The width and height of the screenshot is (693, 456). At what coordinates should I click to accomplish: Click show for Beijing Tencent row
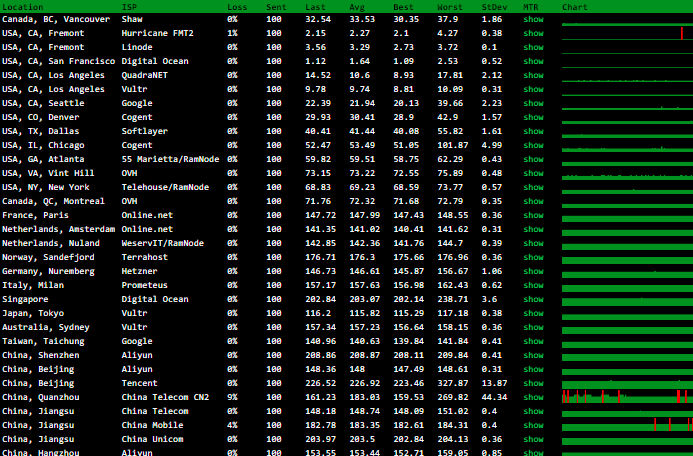[533, 383]
